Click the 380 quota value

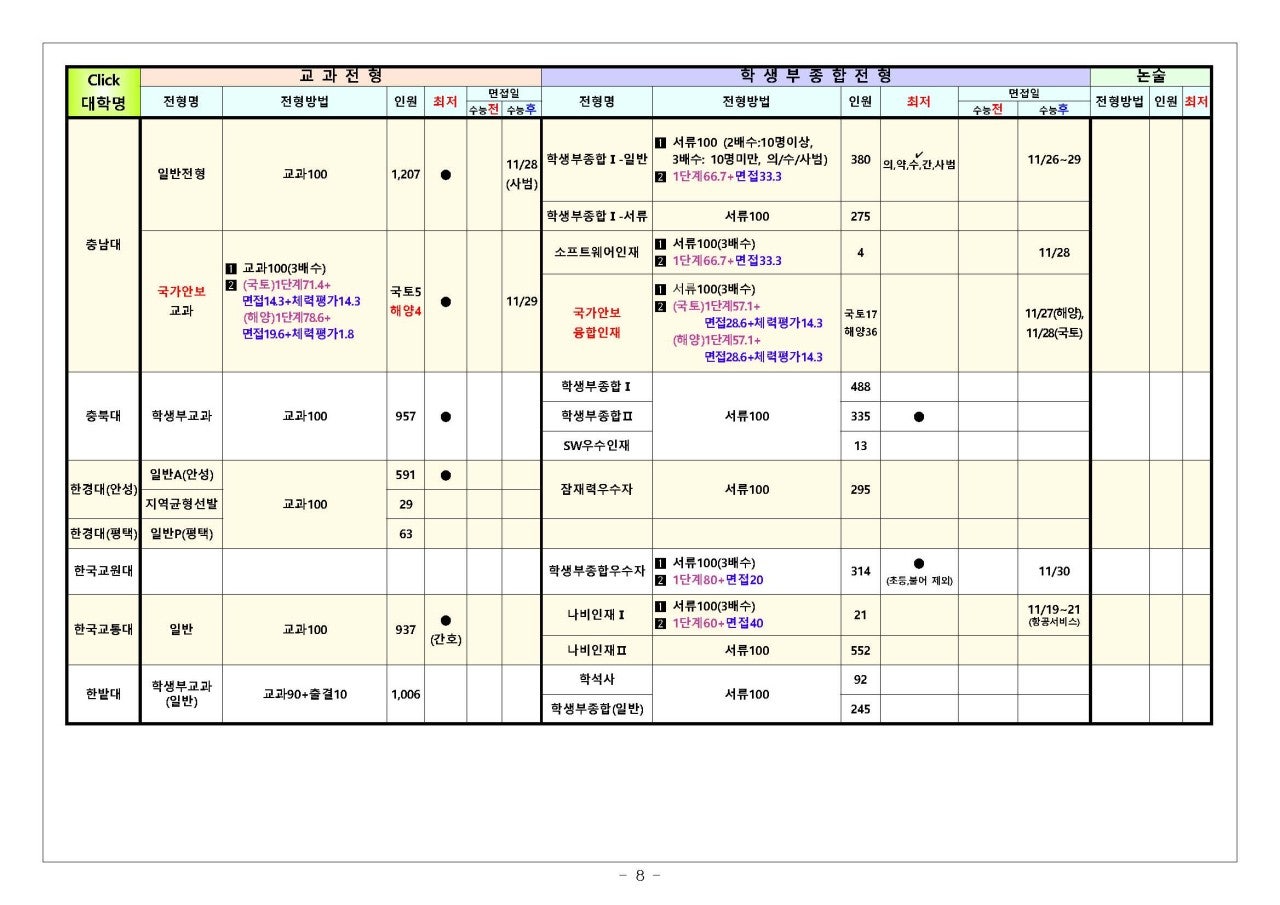(860, 159)
